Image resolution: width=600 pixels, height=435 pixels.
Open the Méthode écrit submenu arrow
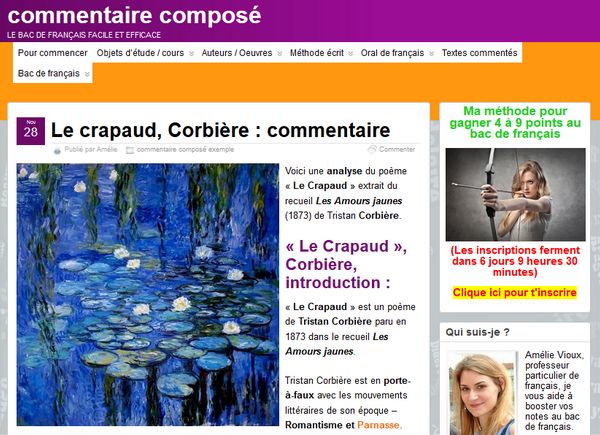click(x=351, y=54)
